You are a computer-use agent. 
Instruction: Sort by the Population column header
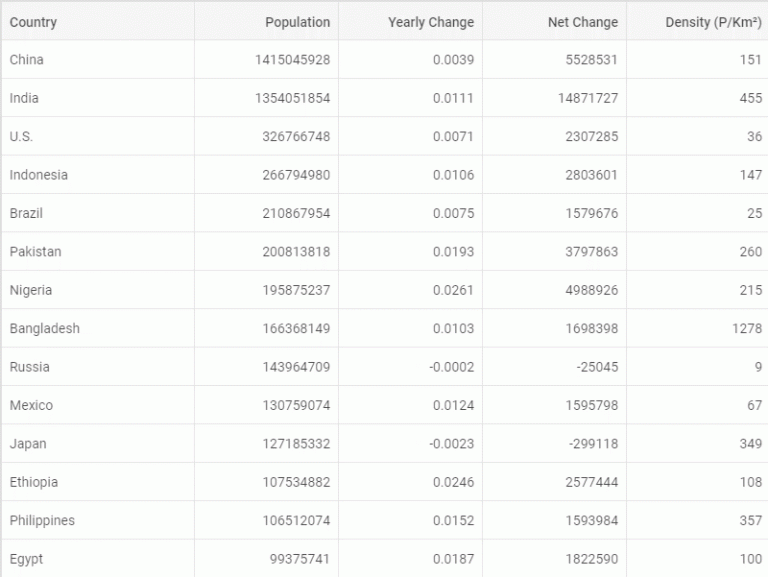[266, 22]
